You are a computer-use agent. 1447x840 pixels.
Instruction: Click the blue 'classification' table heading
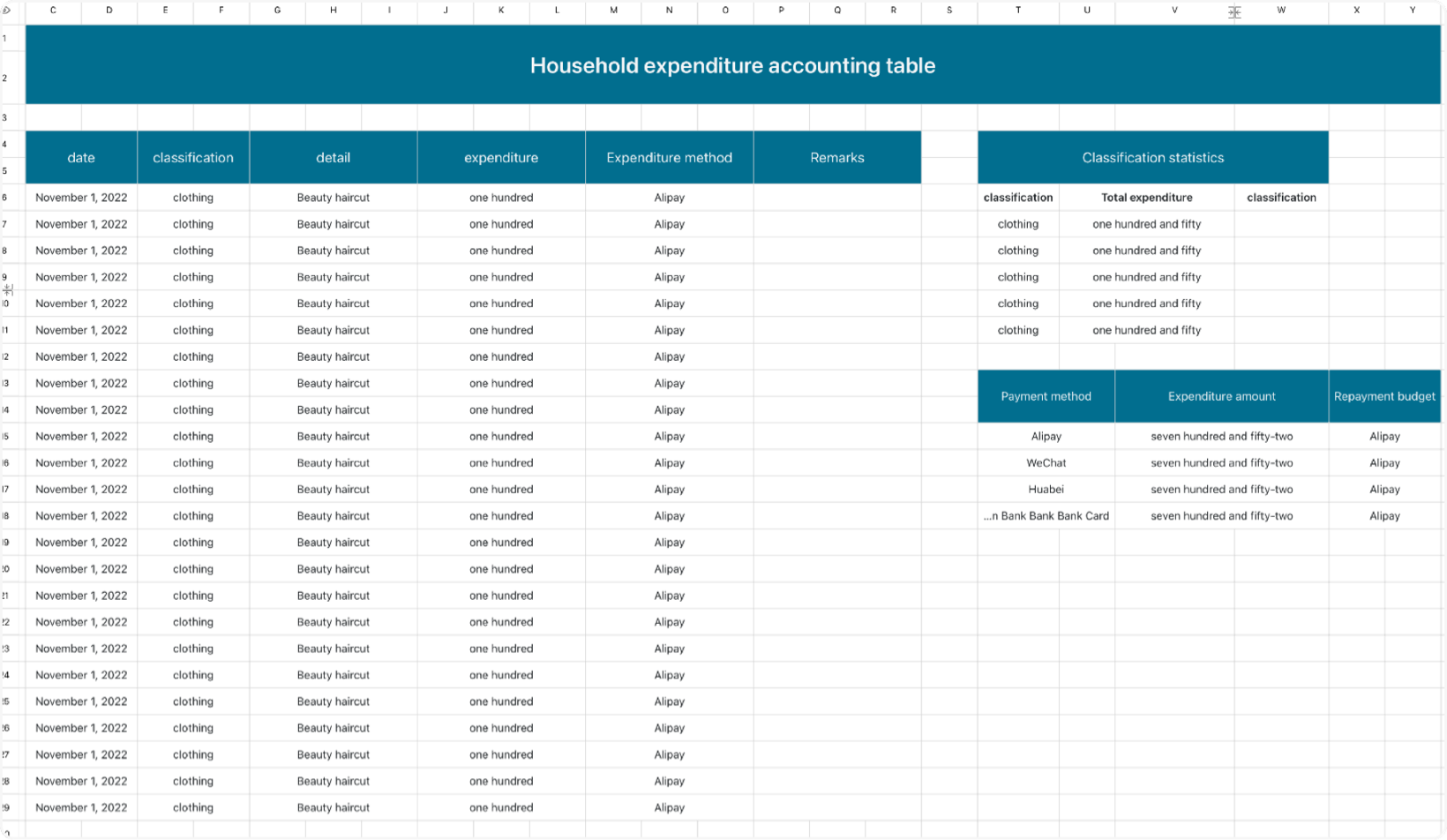(193, 157)
